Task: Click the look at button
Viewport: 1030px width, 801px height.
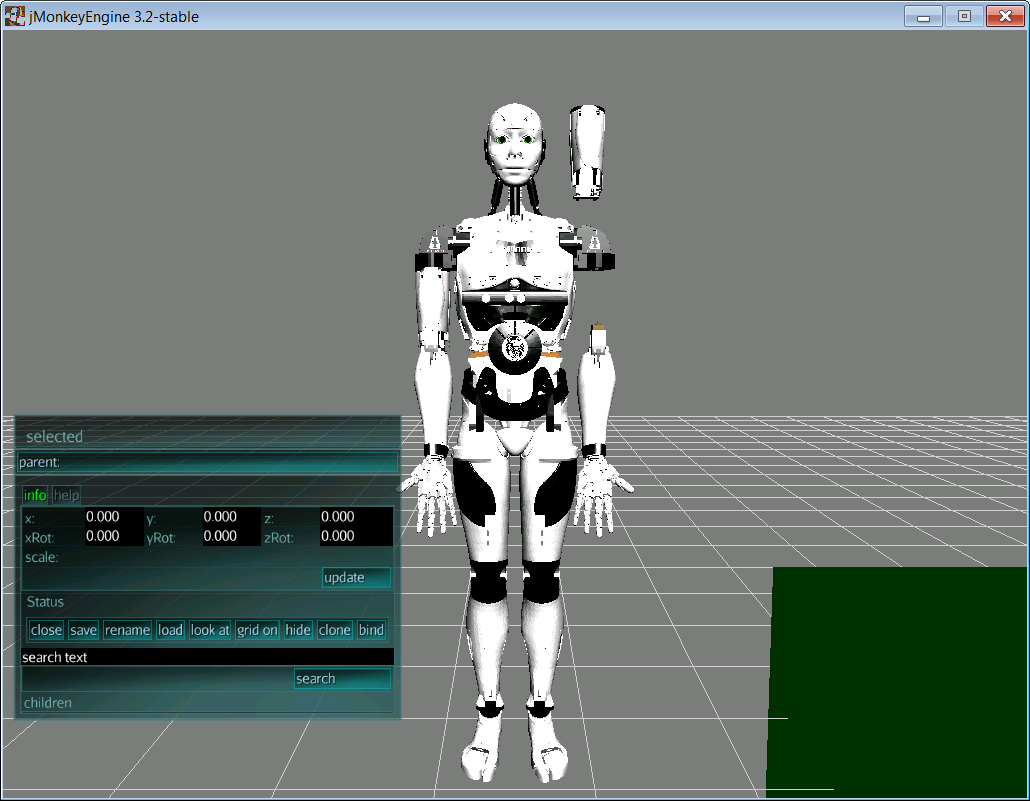Action: [210, 630]
